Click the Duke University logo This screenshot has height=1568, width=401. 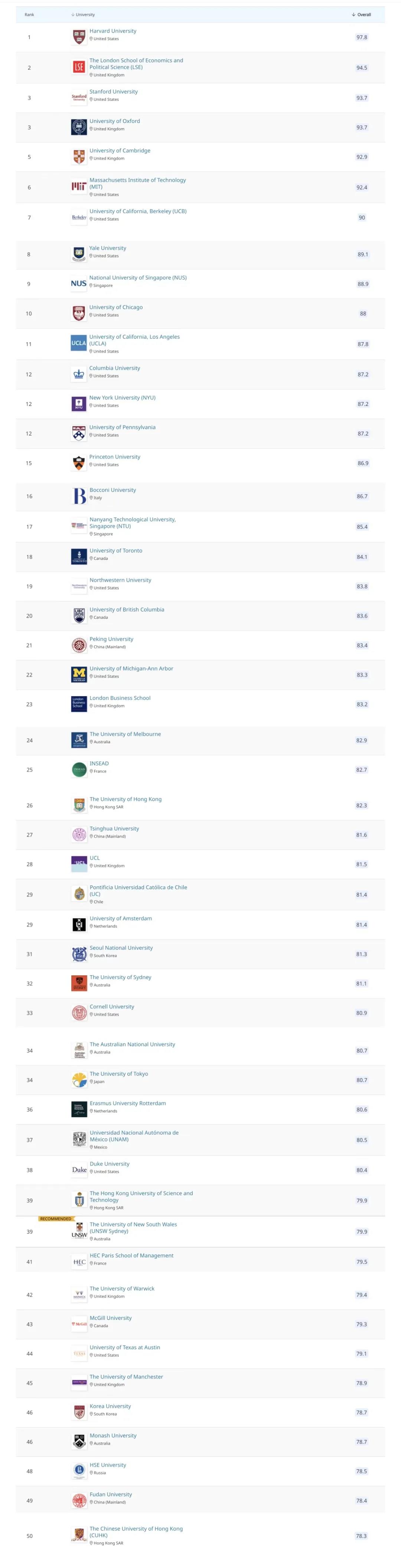79,1170
